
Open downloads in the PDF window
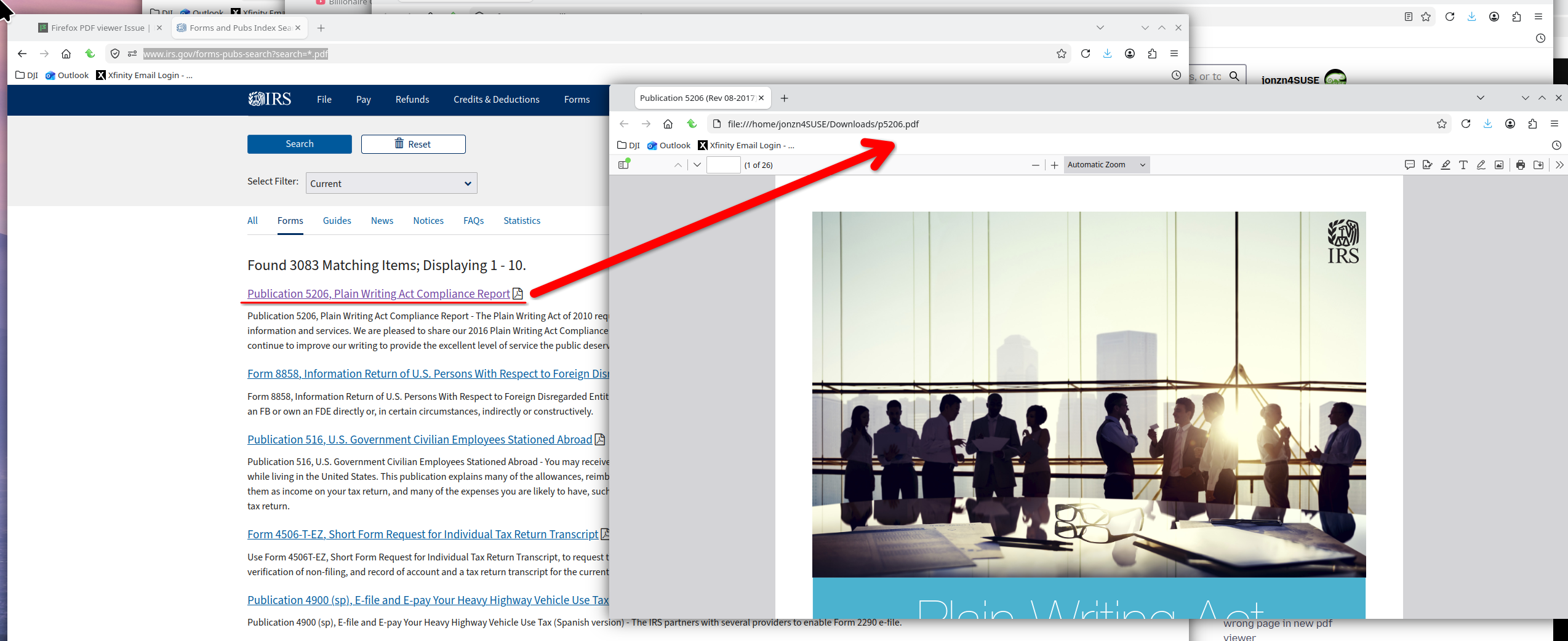pyautogui.click(x=1488, y=124)
